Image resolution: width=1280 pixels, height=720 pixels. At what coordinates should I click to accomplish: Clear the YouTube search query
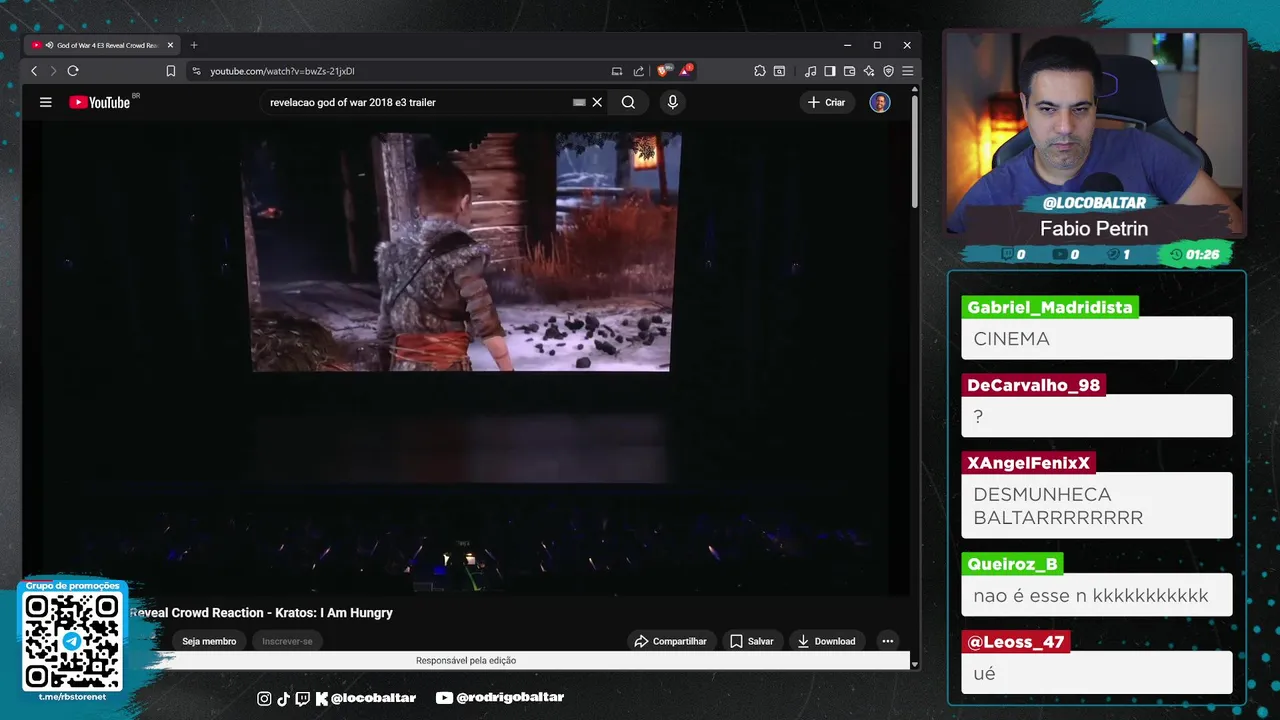click(x=597, y=102)
